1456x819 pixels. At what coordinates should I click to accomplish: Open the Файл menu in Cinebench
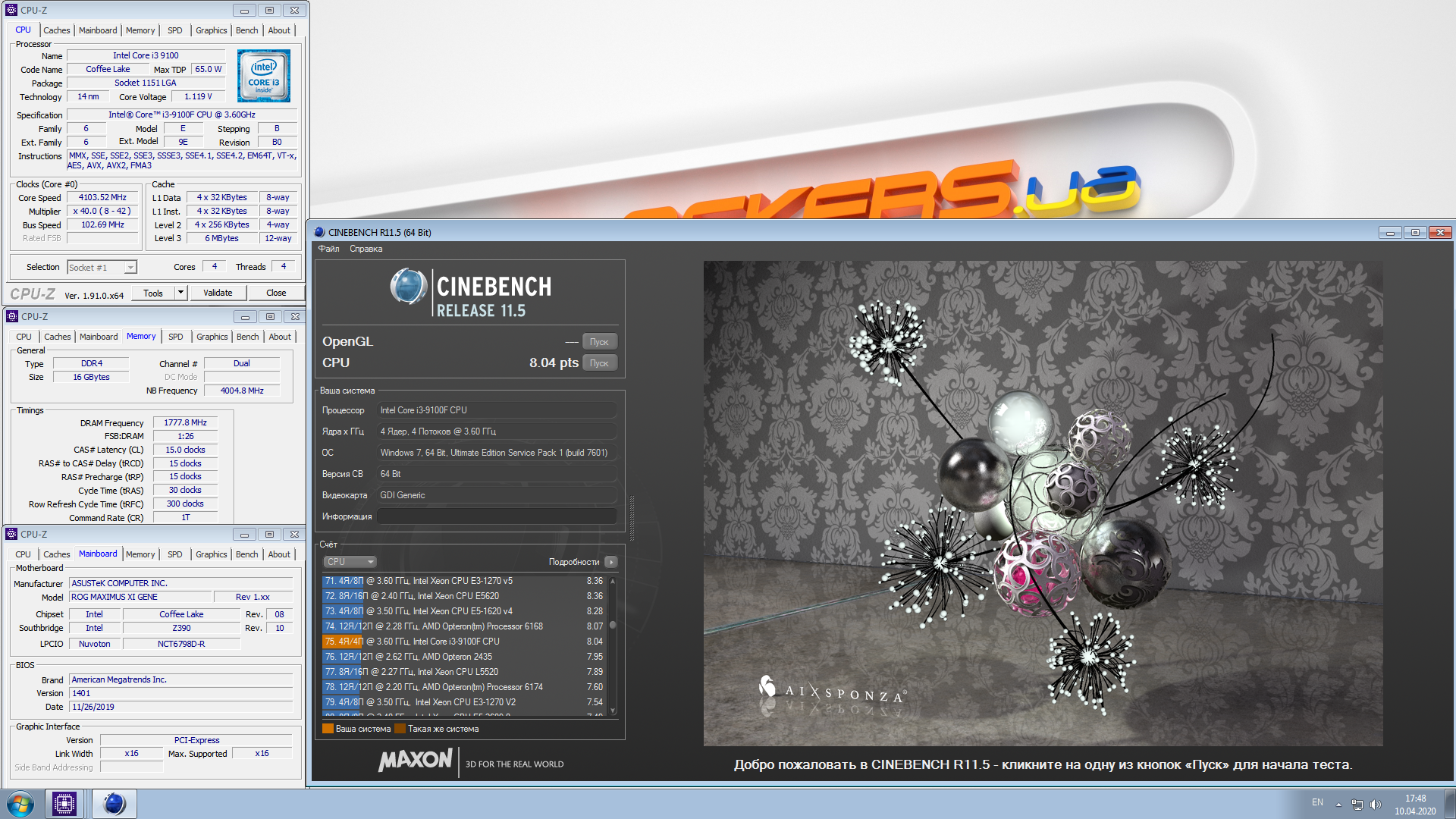click(x=328, y=249)
